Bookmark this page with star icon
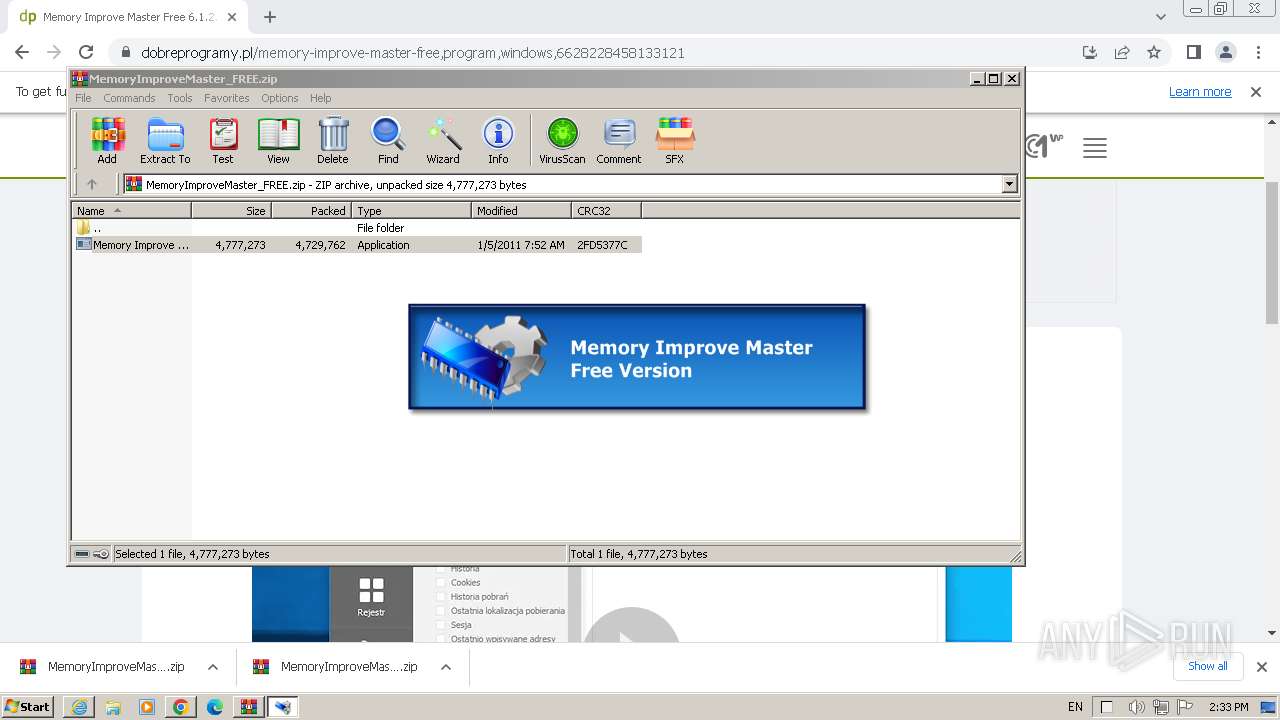 coord(1154,53)
